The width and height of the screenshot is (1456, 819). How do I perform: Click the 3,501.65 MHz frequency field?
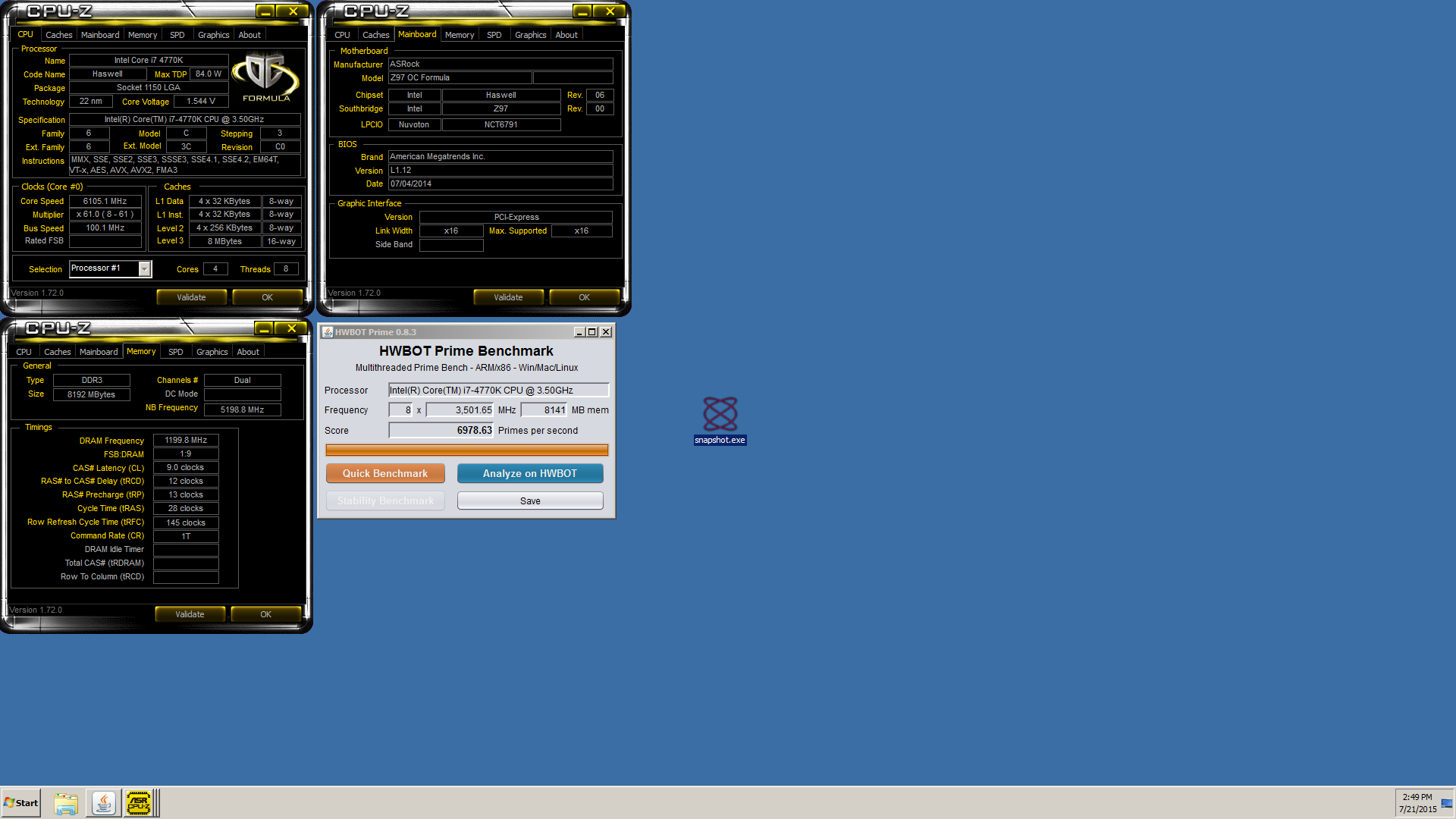click(460, 409)
